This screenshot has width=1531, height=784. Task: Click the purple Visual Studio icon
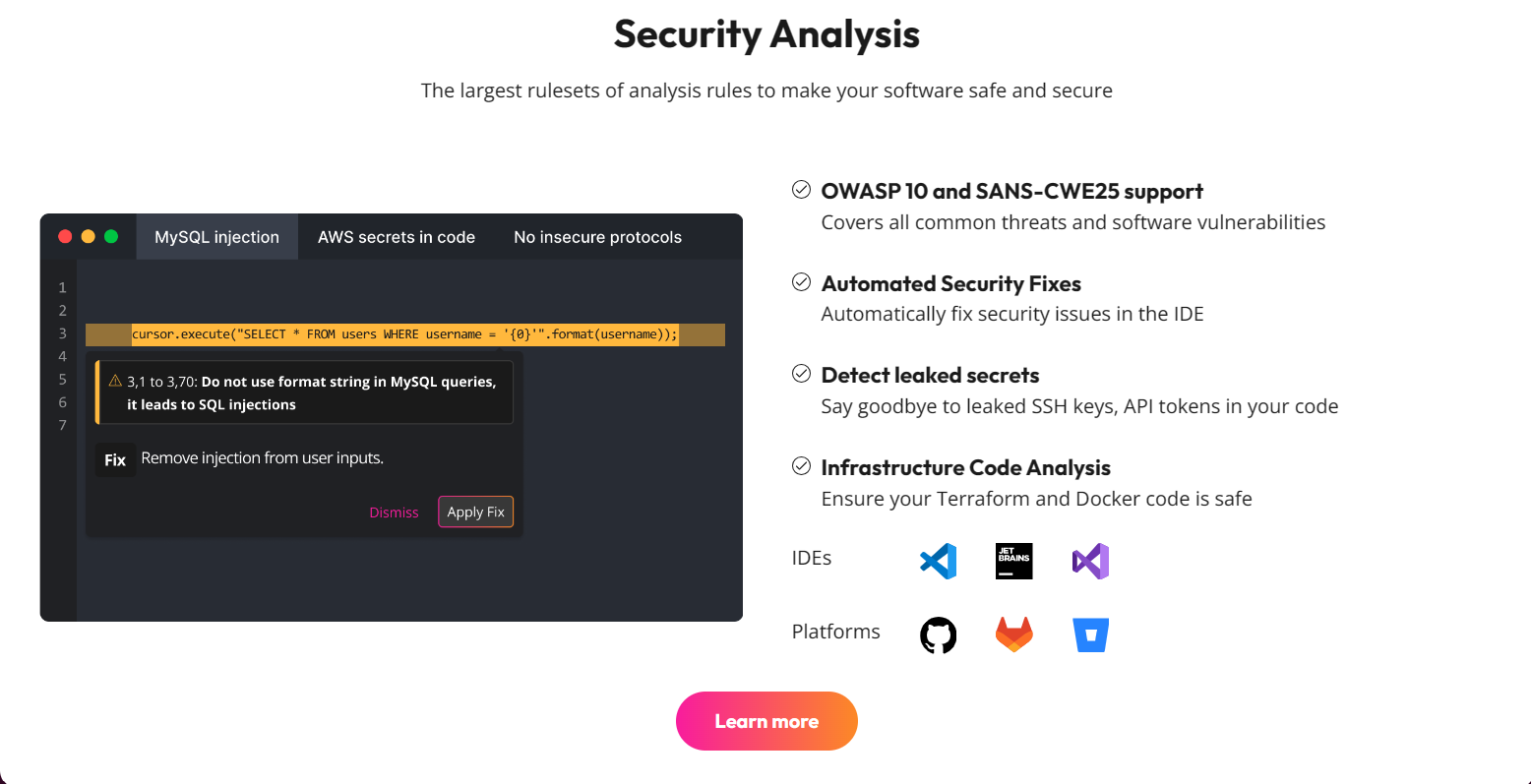point(1090,561)
